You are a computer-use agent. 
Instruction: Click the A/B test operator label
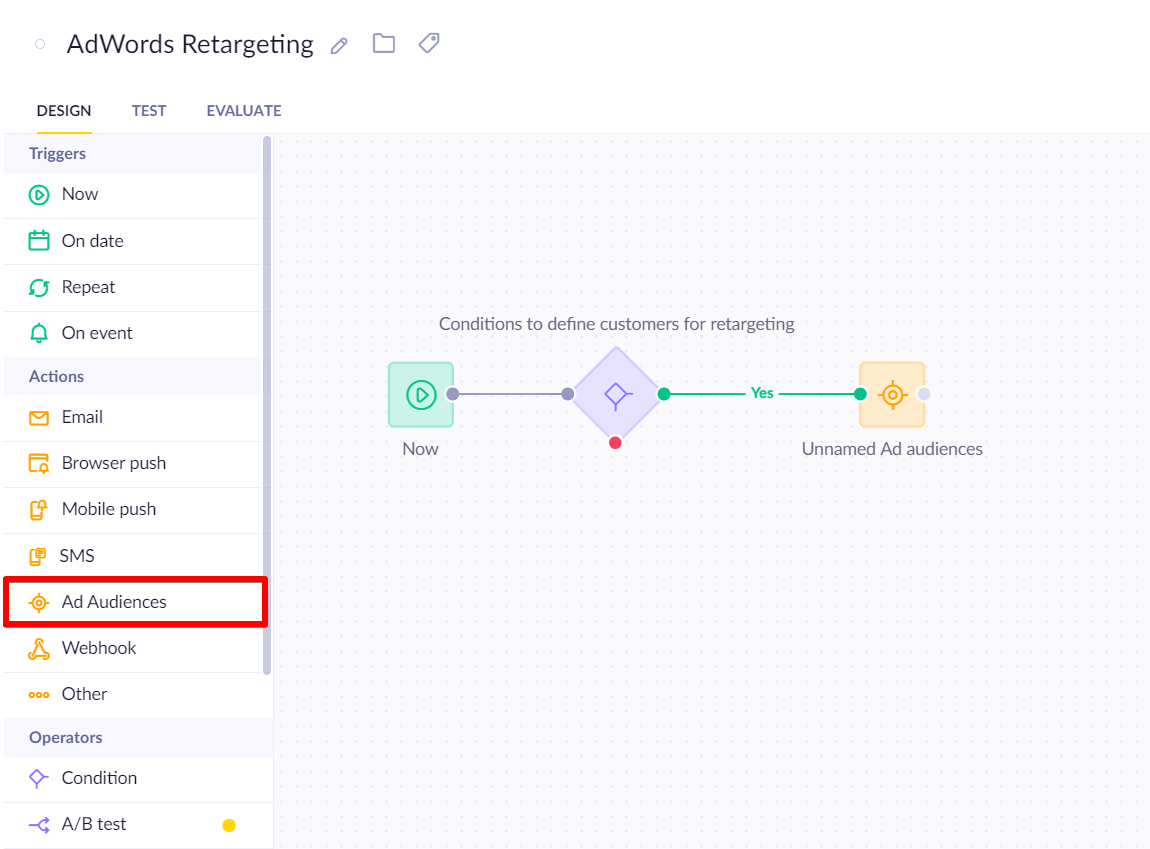(94, 824)
